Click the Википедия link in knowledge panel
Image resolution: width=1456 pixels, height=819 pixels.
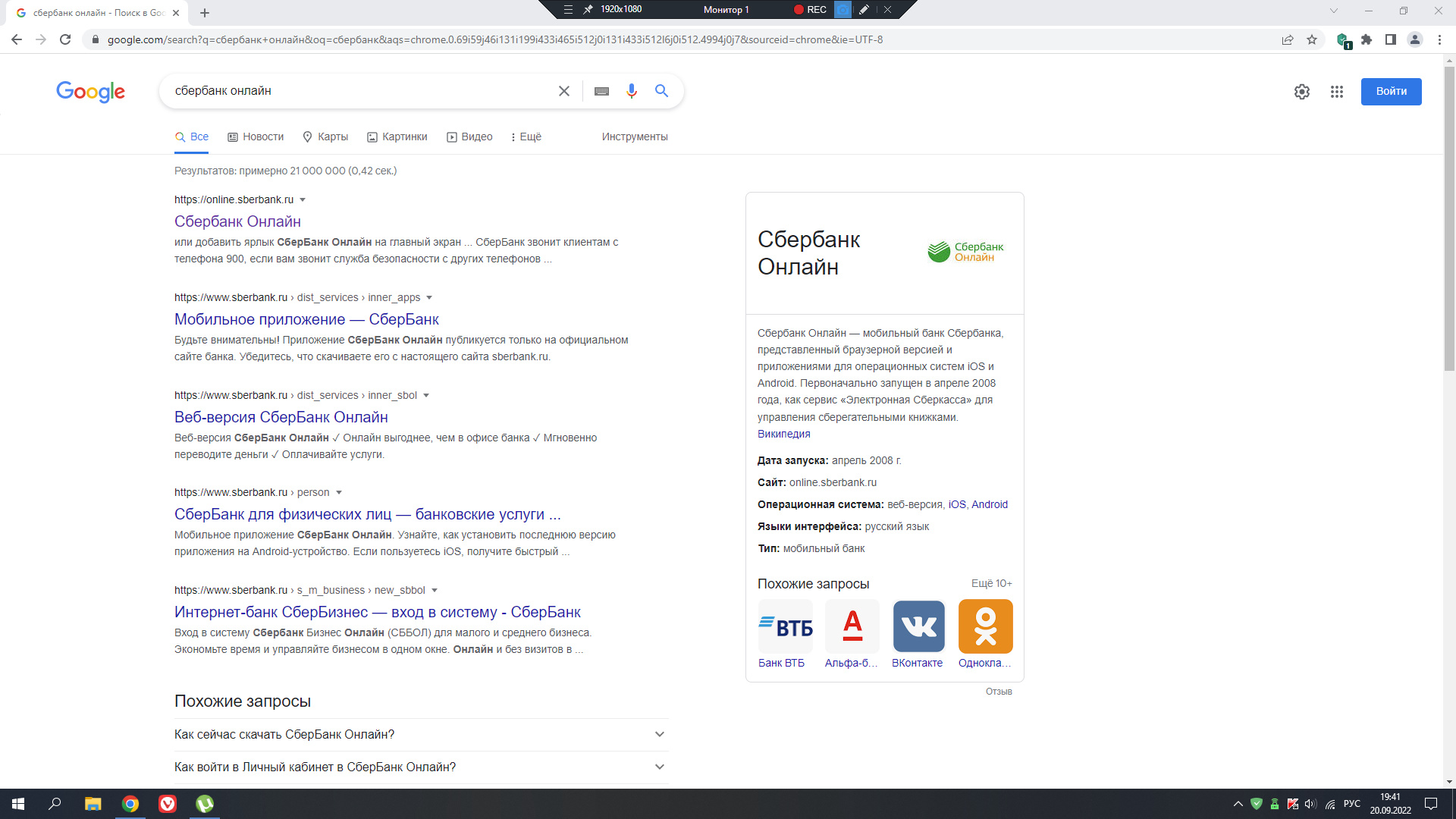coord(783,434)
